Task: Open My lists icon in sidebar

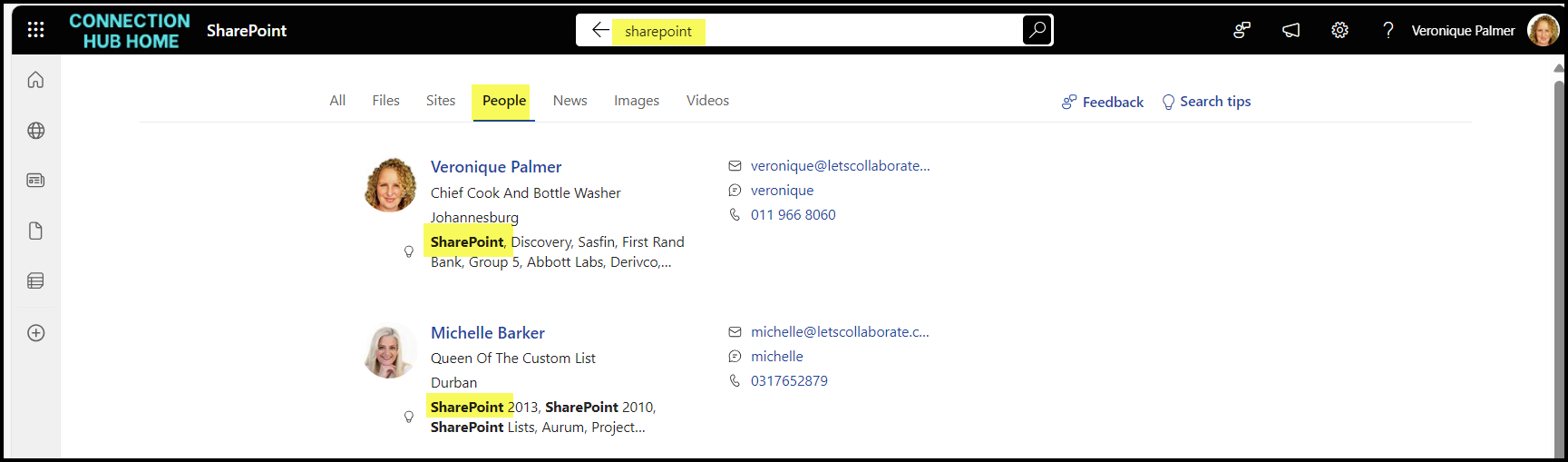Action: click(35, 281)
